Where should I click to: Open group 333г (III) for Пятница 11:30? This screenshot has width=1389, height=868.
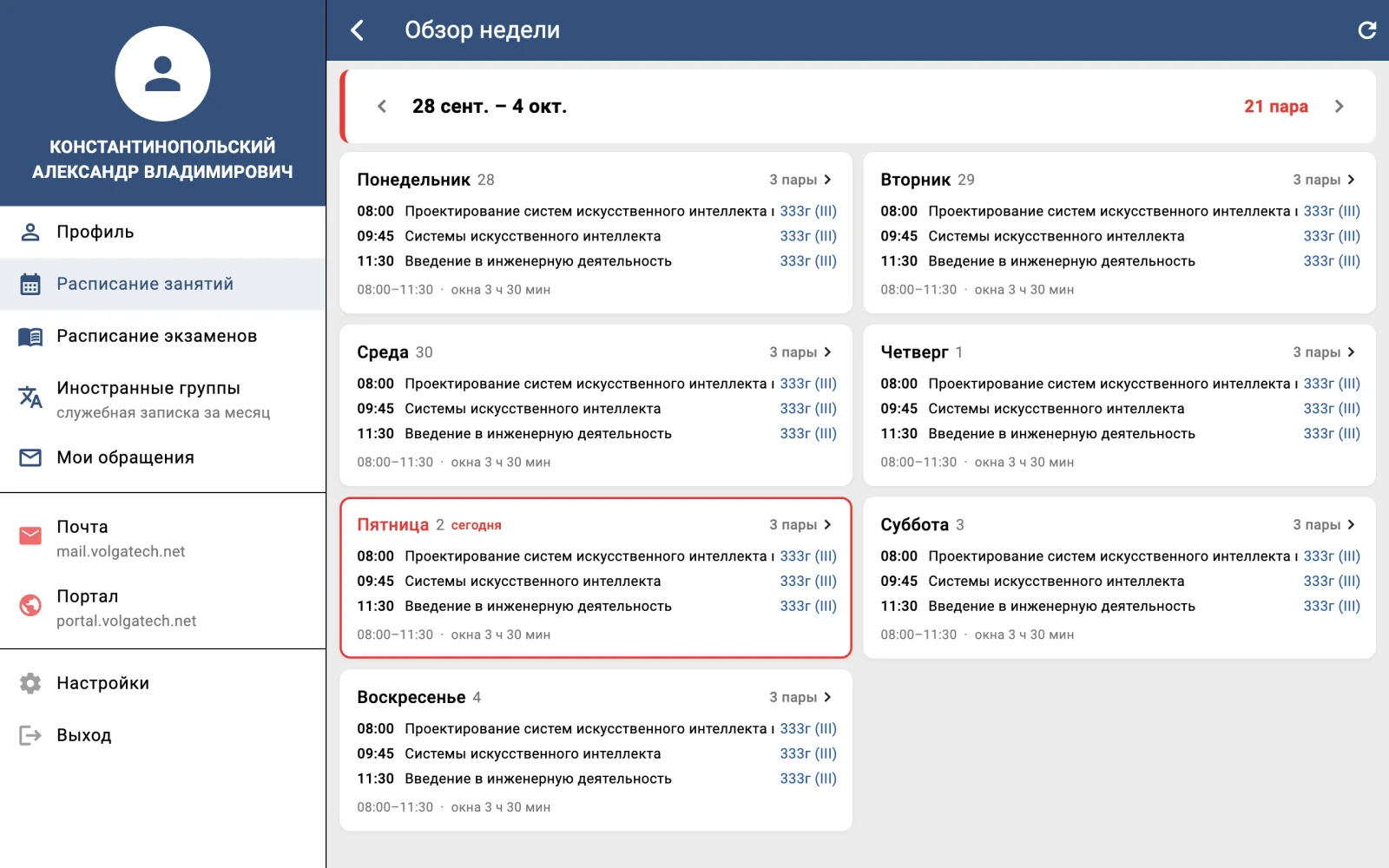pyautogui.click(x=808, y=606)
